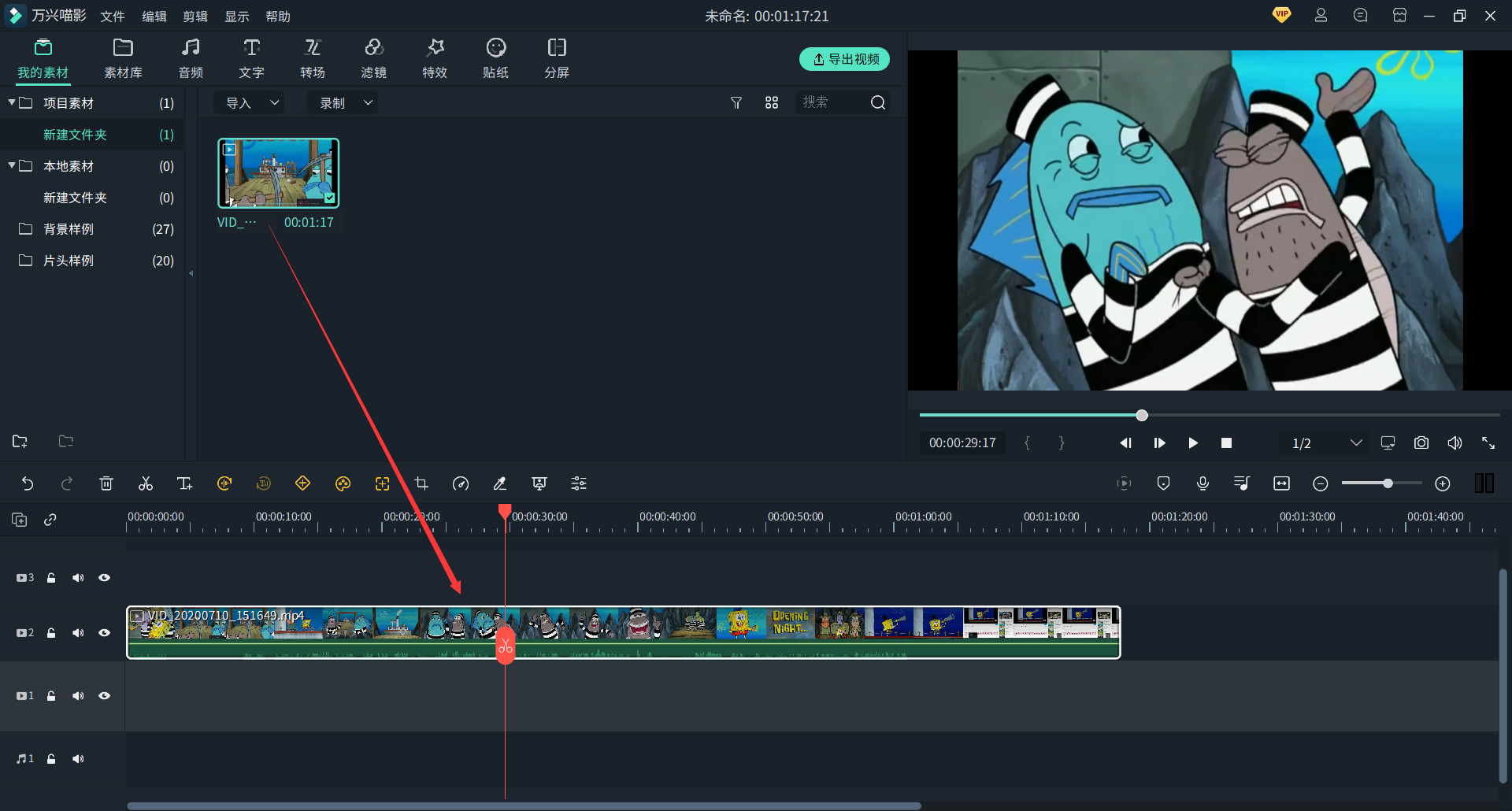Click the red playhead marker on ruler
The height and width of the screenshot is (811, 1512).
click(x=505, y=512)
